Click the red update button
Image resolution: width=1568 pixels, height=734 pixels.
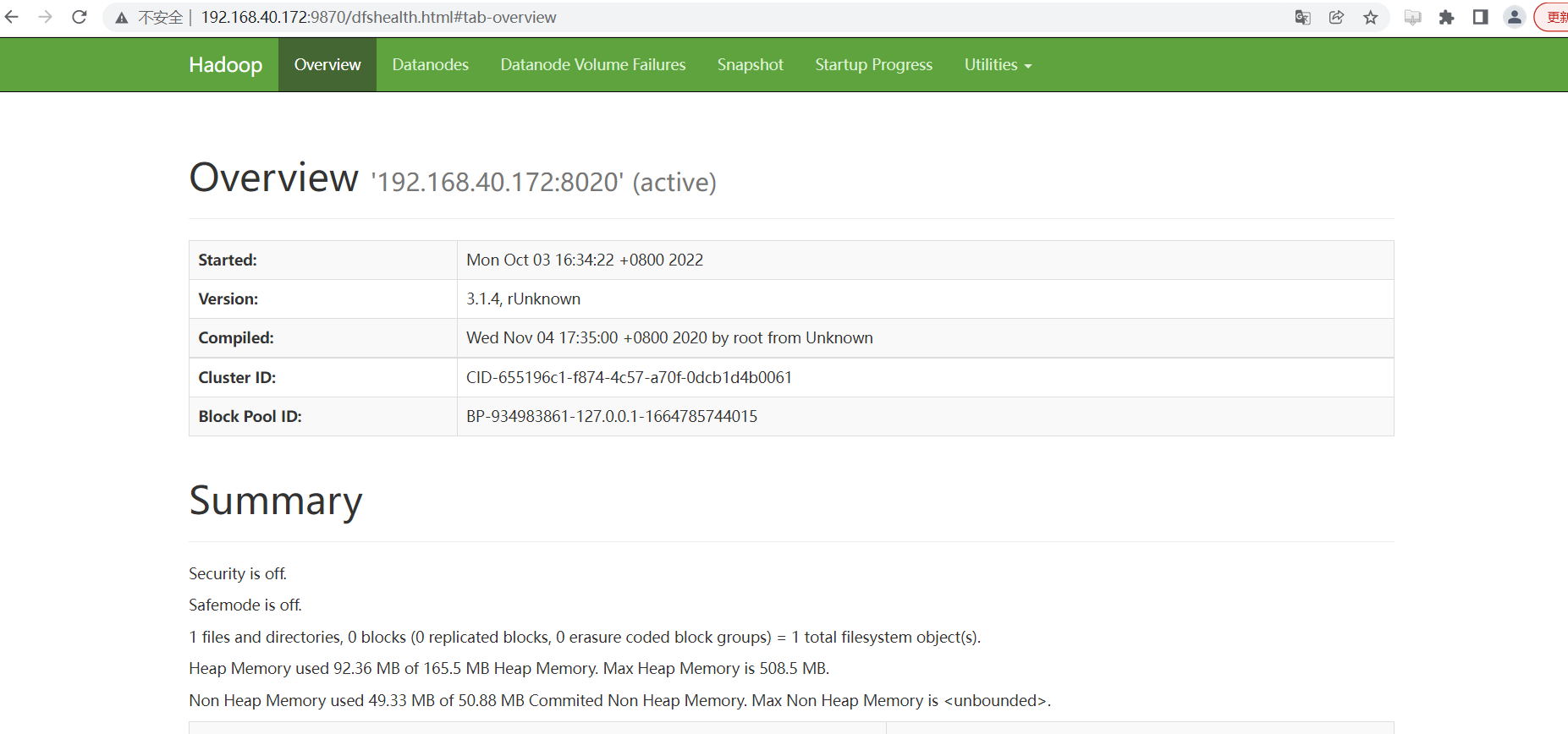(x=1552, y=17)
